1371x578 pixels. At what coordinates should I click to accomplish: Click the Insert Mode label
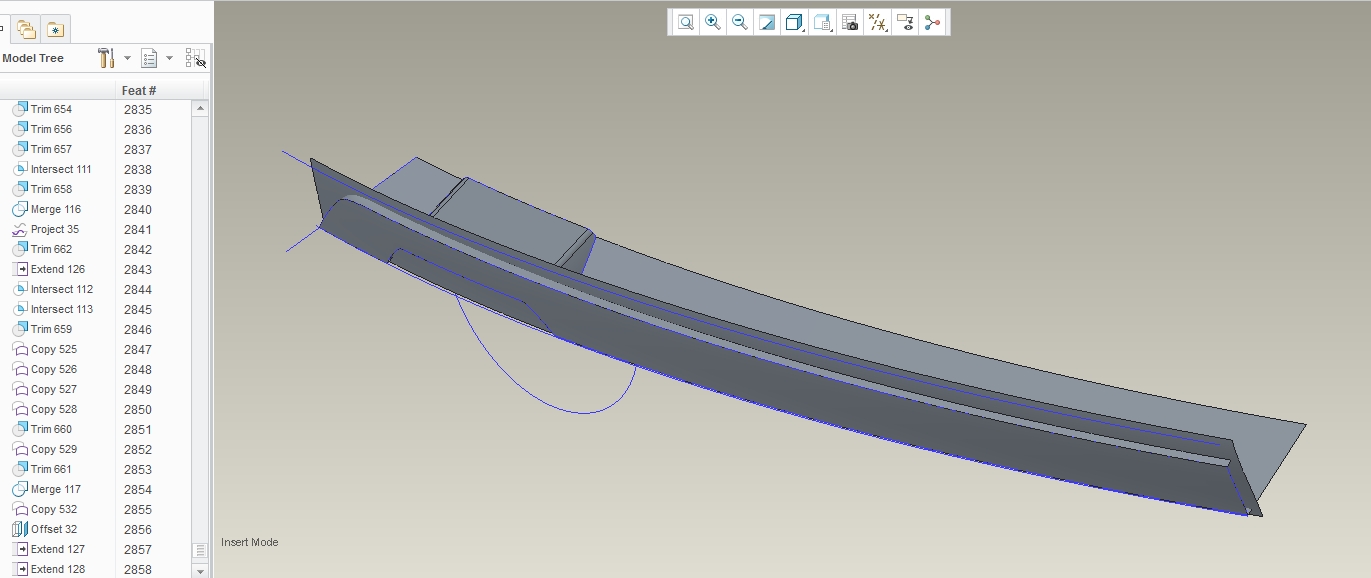pyautogui.click(x=250, y=542)
